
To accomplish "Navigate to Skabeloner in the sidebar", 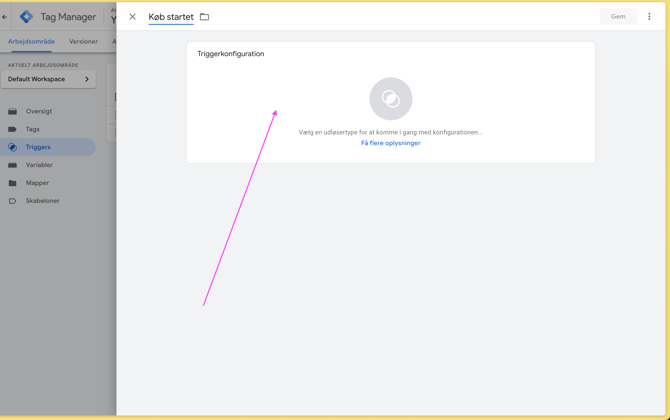I will click(x=42, y=201).
